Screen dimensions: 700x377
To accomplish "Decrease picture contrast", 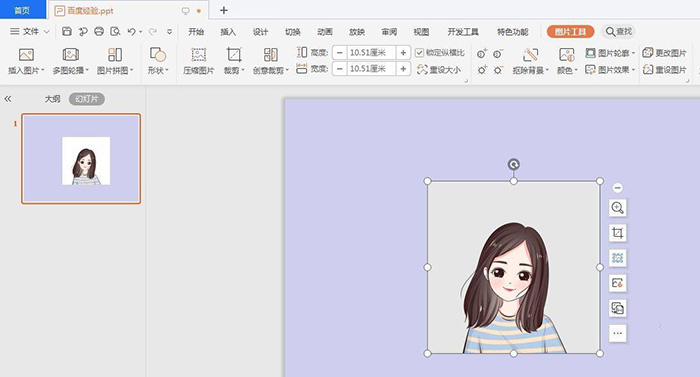I will [498, 54].
